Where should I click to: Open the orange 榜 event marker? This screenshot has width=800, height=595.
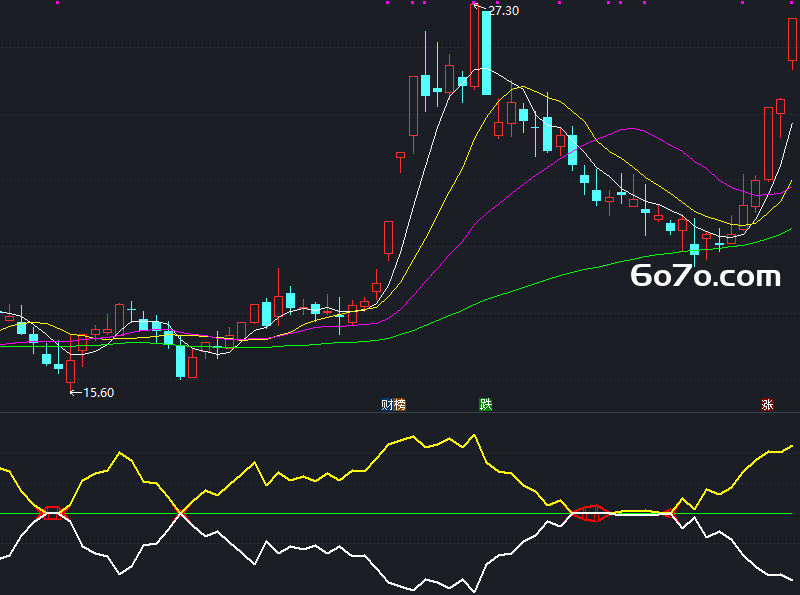coord(399,405)
